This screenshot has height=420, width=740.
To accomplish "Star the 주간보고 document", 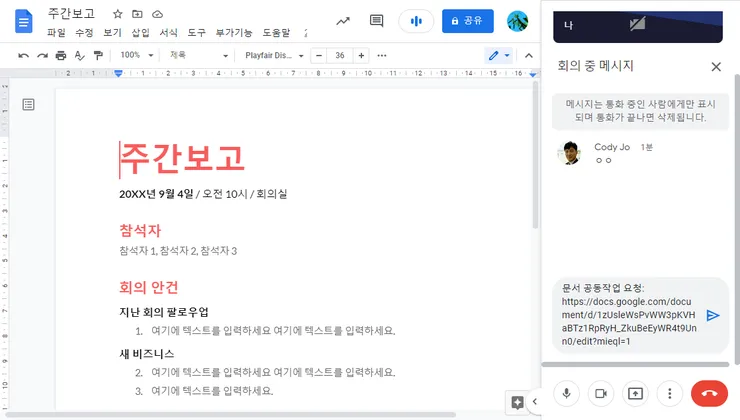I will pos(118,14).
